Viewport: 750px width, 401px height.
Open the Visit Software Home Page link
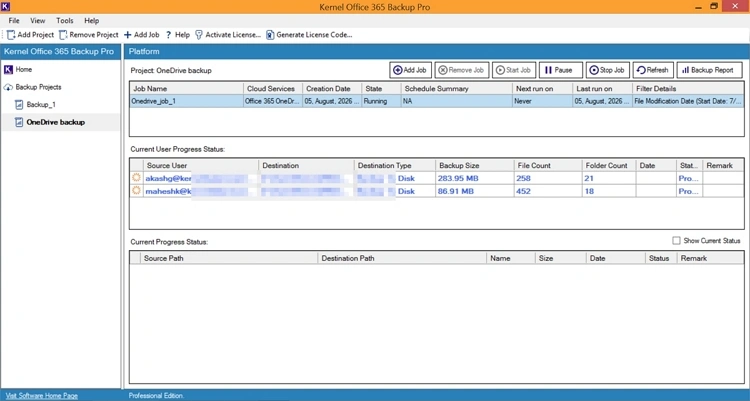coord(42,396)
